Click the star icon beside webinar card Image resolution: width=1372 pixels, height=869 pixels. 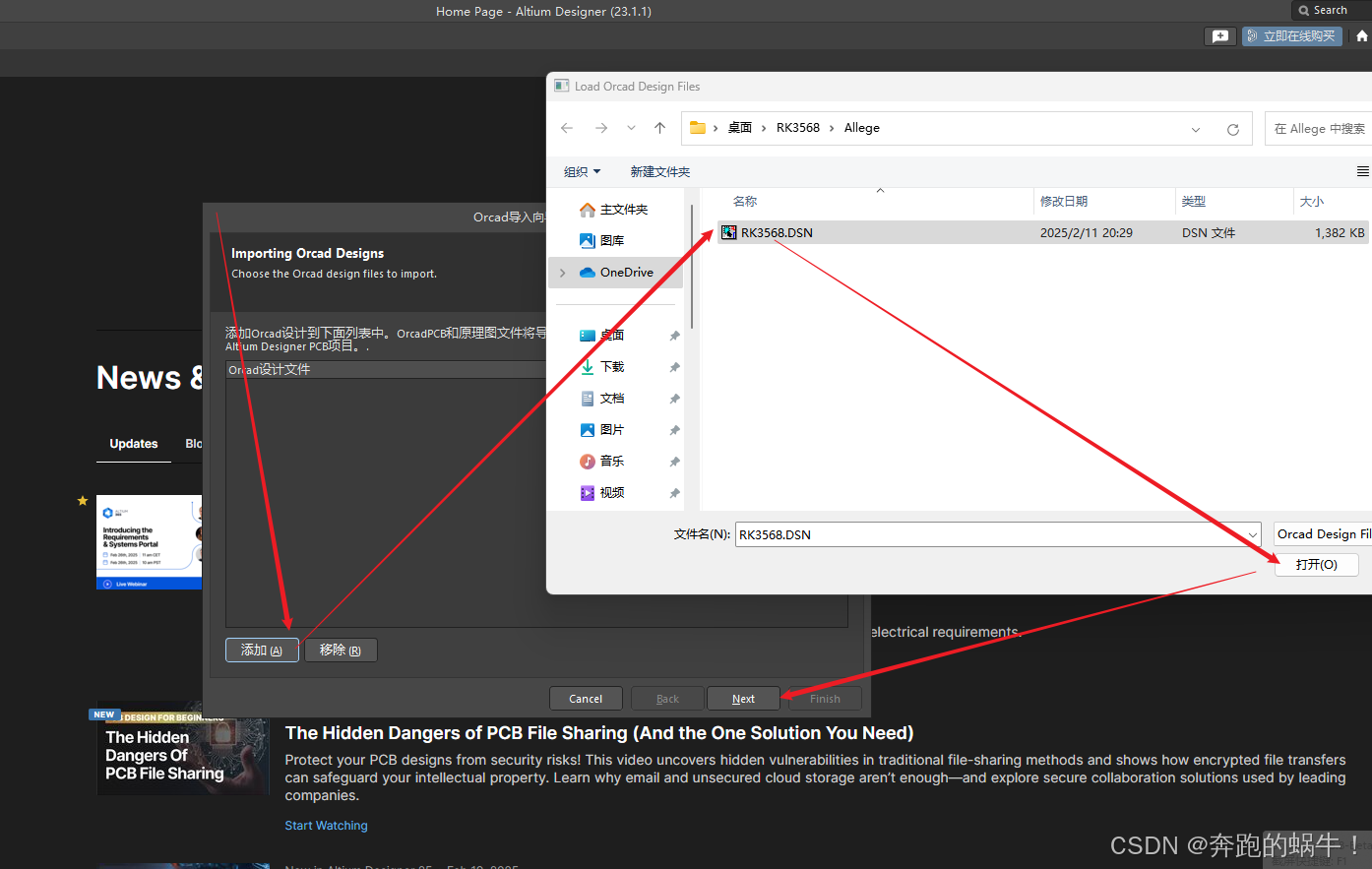point(83,501)
